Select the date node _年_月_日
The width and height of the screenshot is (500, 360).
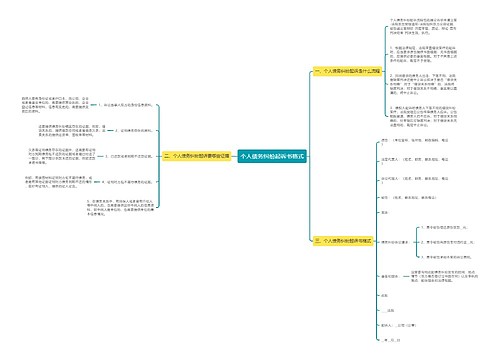pos(390,340)
